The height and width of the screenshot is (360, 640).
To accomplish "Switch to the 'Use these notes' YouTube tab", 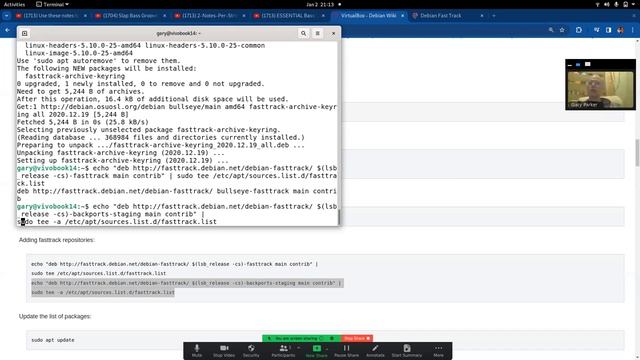I will [51, 16].
